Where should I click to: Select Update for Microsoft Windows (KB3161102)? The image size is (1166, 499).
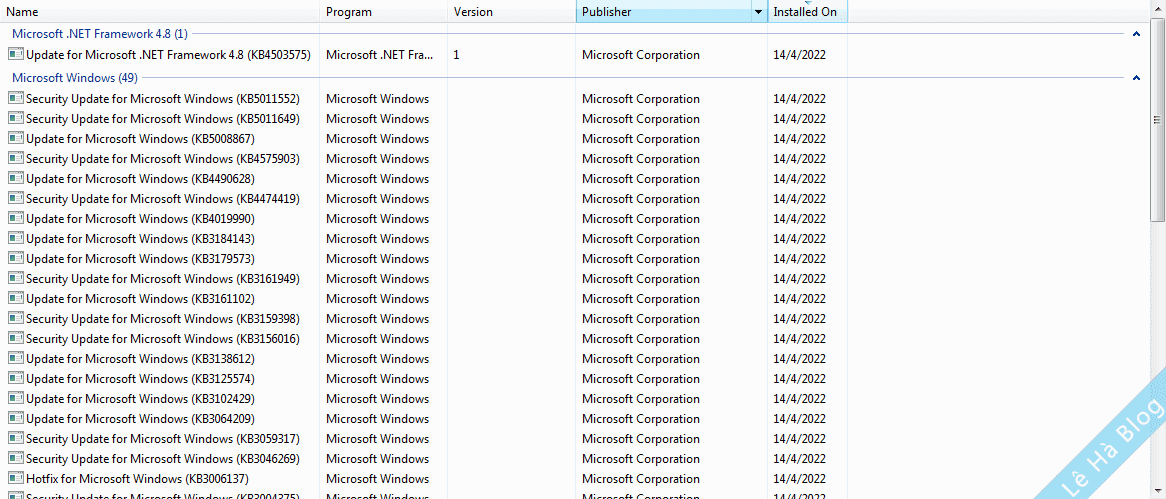pos(141,298)
